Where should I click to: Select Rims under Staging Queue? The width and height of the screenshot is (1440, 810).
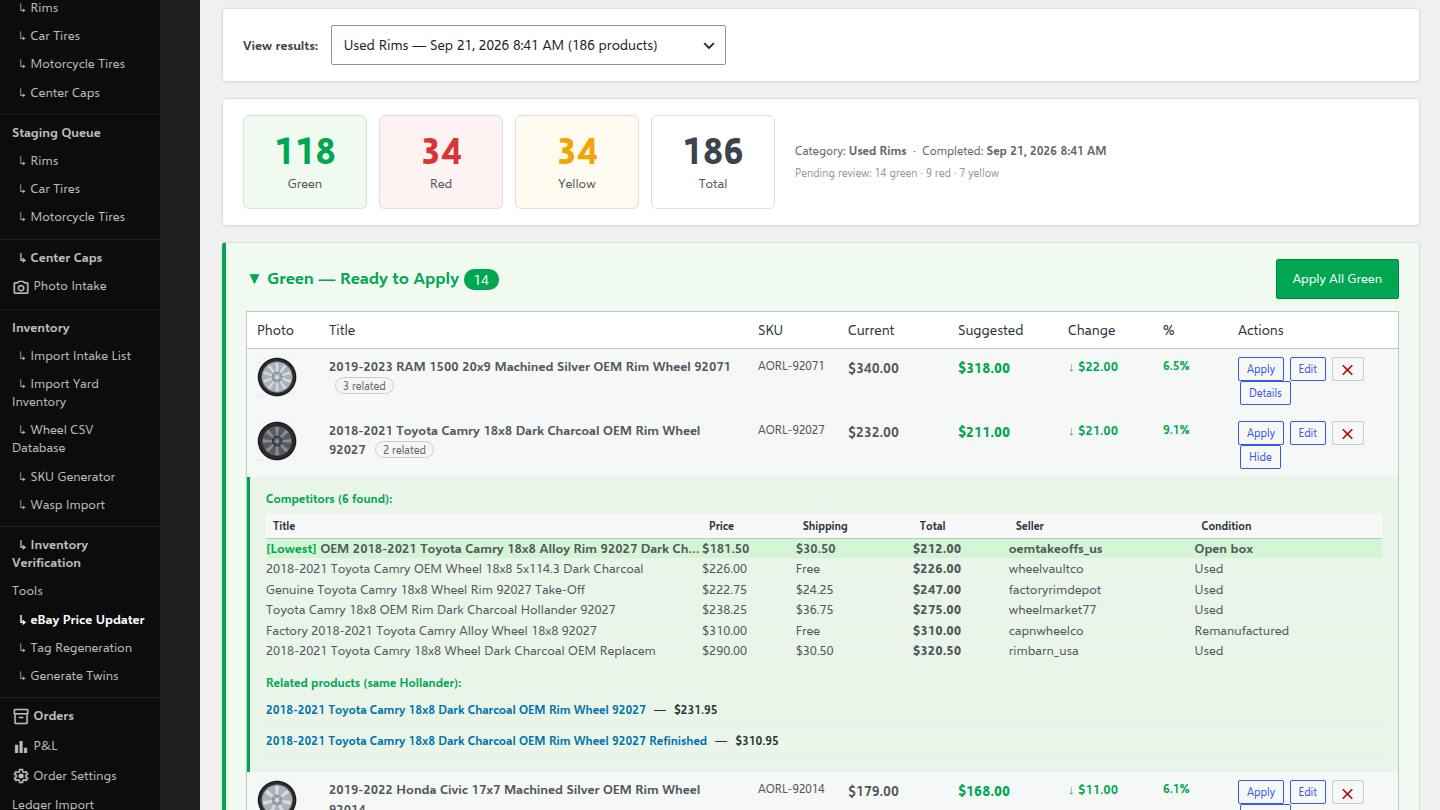point(44,161)
